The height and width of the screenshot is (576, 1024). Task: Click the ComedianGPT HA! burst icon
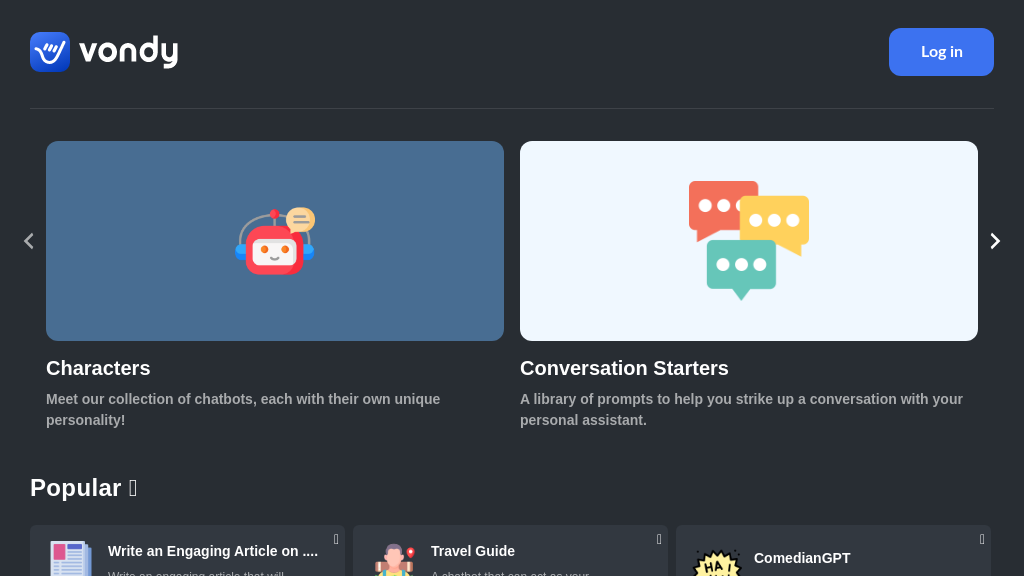click(x=716, y=563)
